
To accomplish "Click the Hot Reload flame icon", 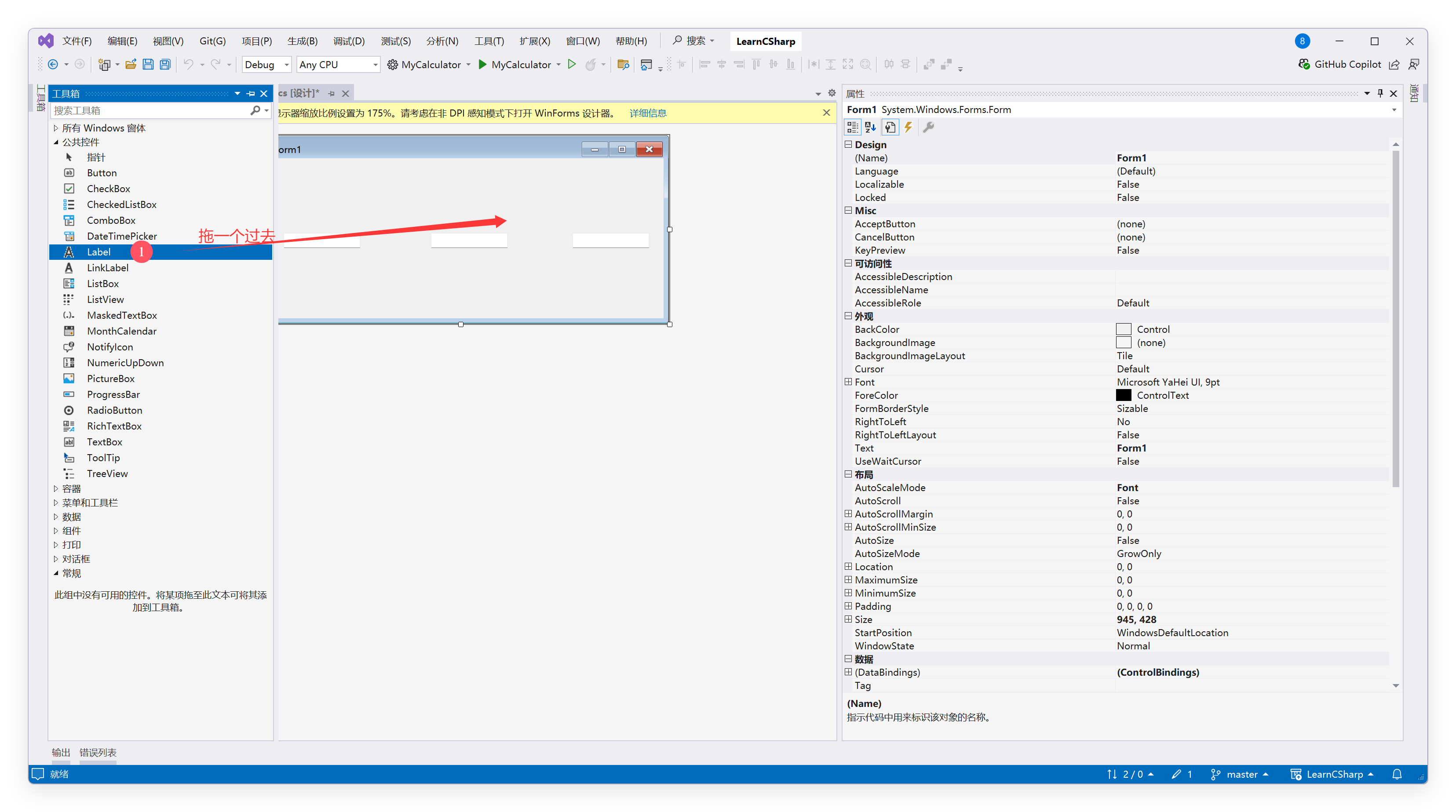I will (x=590, y=65).
